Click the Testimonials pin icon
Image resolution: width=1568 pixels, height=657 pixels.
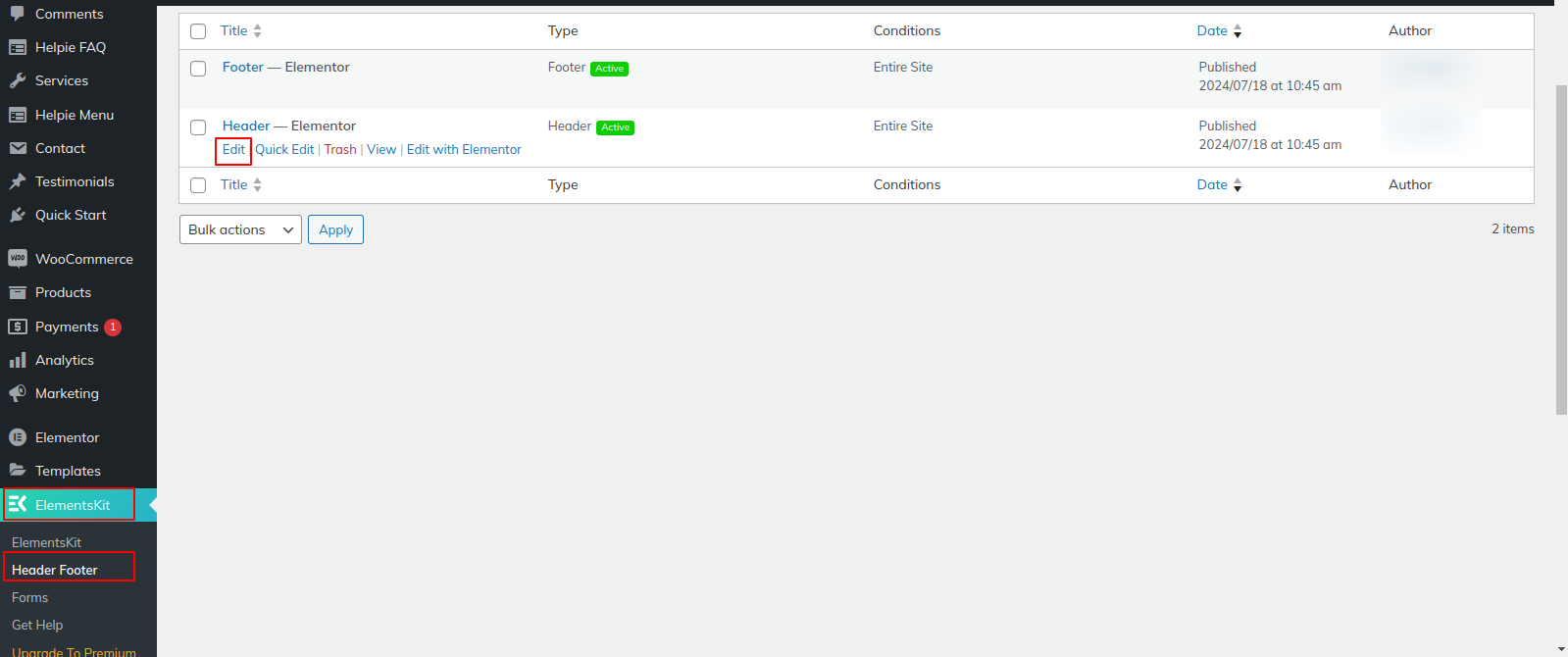coord(18,181)
